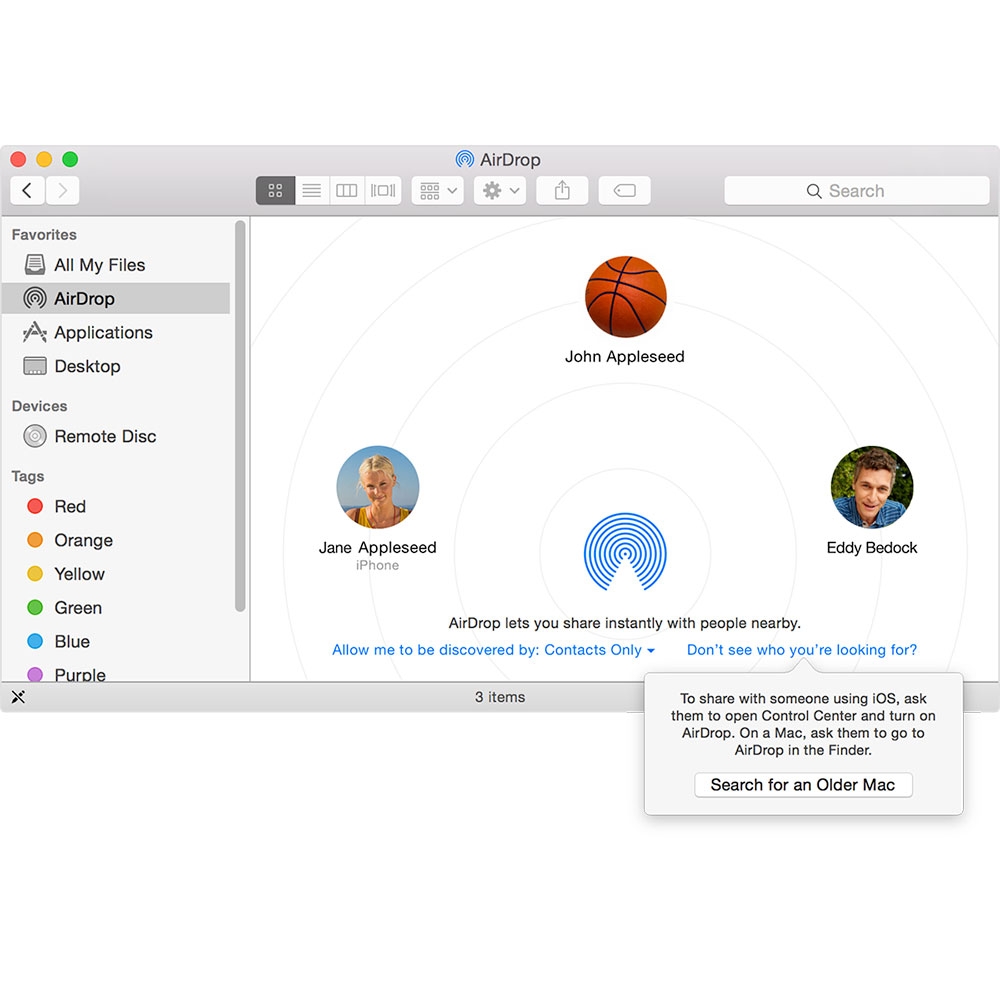This screenshot has height=1000, width=1000.
Task: Select the Green tag
Action: point(116,608)
